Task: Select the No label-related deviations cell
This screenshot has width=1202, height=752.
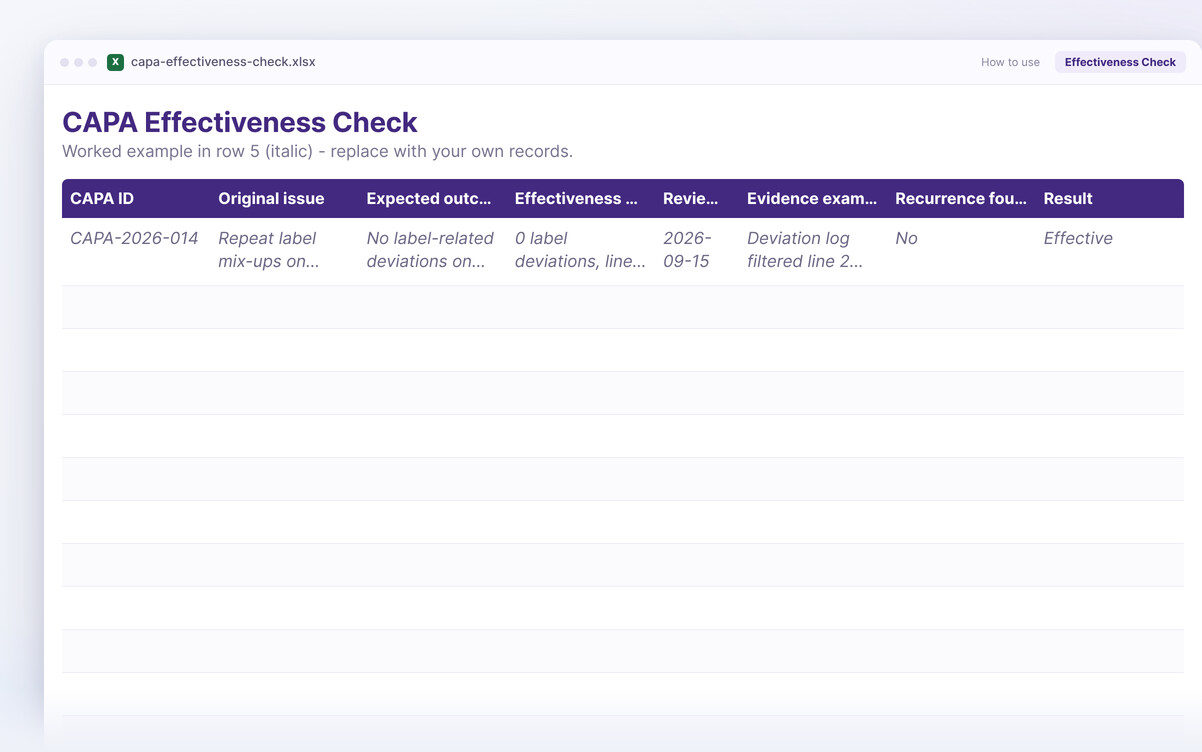Action: point(432,251)
